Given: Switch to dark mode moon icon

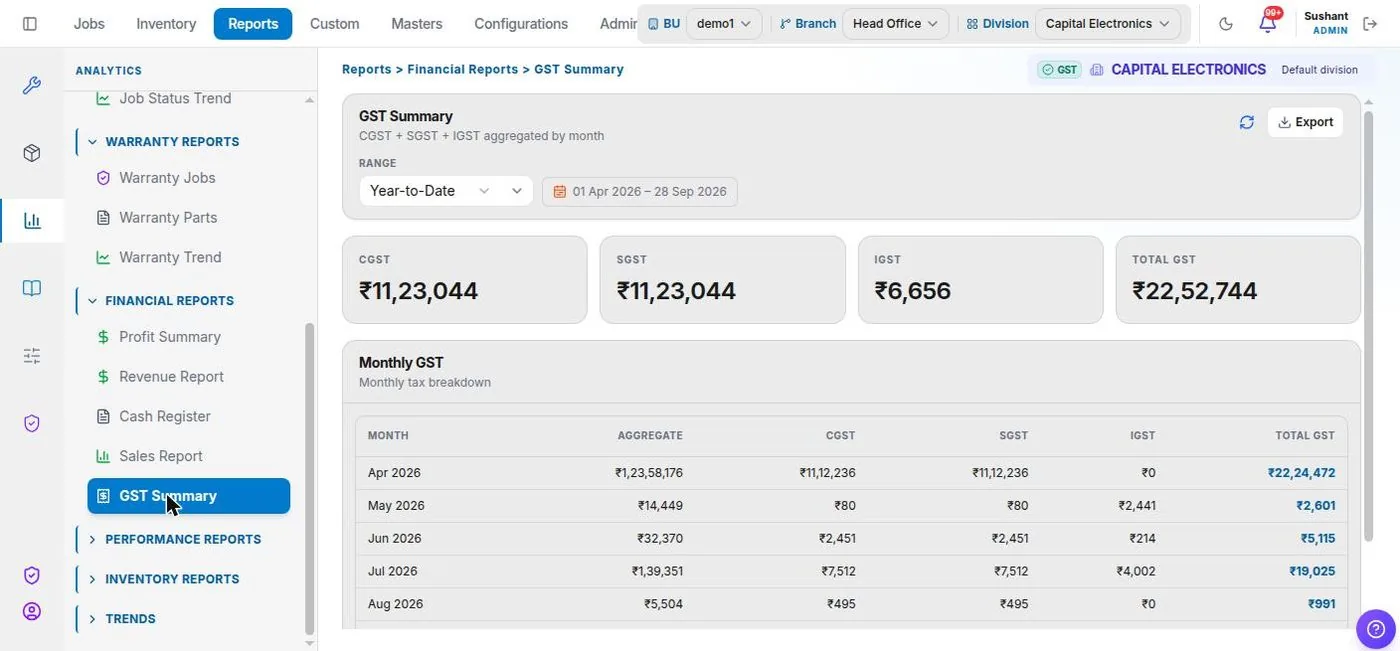Looking at the screenshot, I should [1226, 24].
